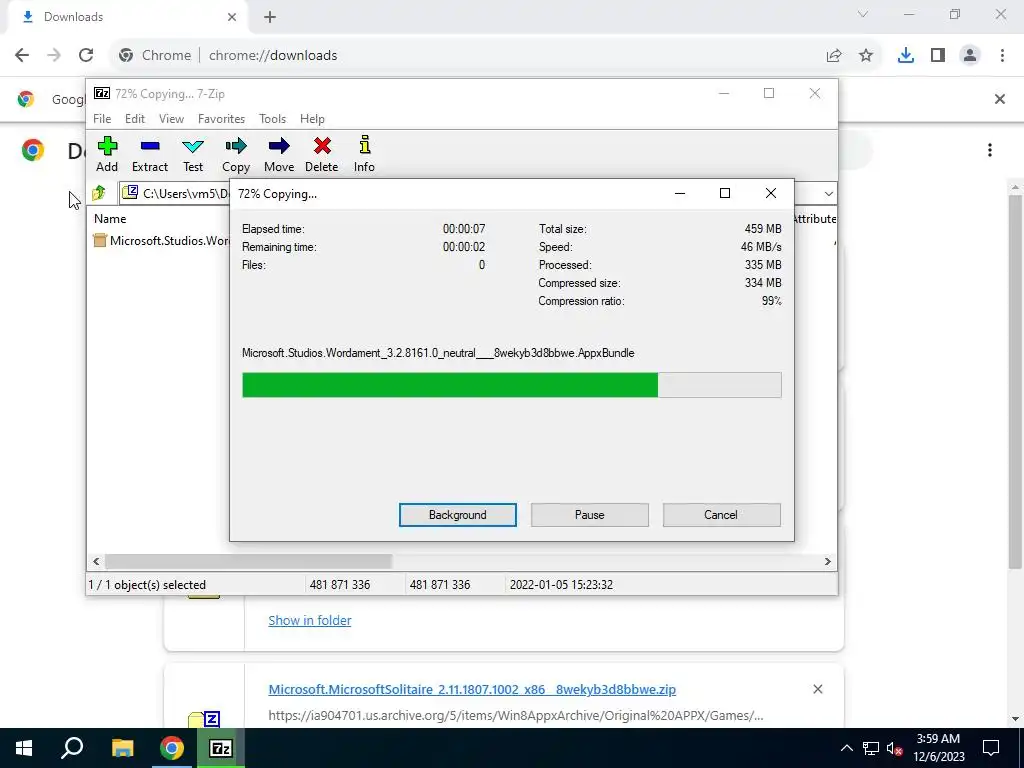This screenshot has width=1024, height=768.
Task: Reload the Chrome page
Action: (86, 56)
